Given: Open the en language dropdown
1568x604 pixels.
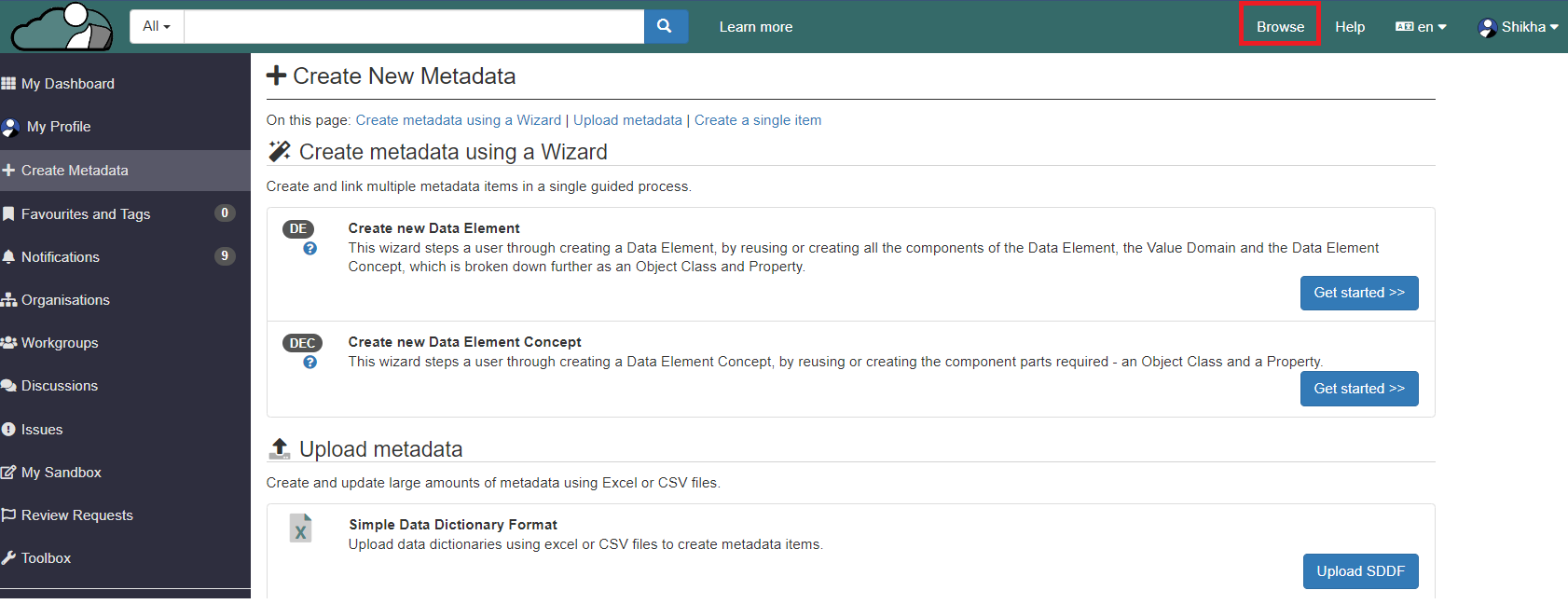Looking at the screenshot, I should [1421, 27].
